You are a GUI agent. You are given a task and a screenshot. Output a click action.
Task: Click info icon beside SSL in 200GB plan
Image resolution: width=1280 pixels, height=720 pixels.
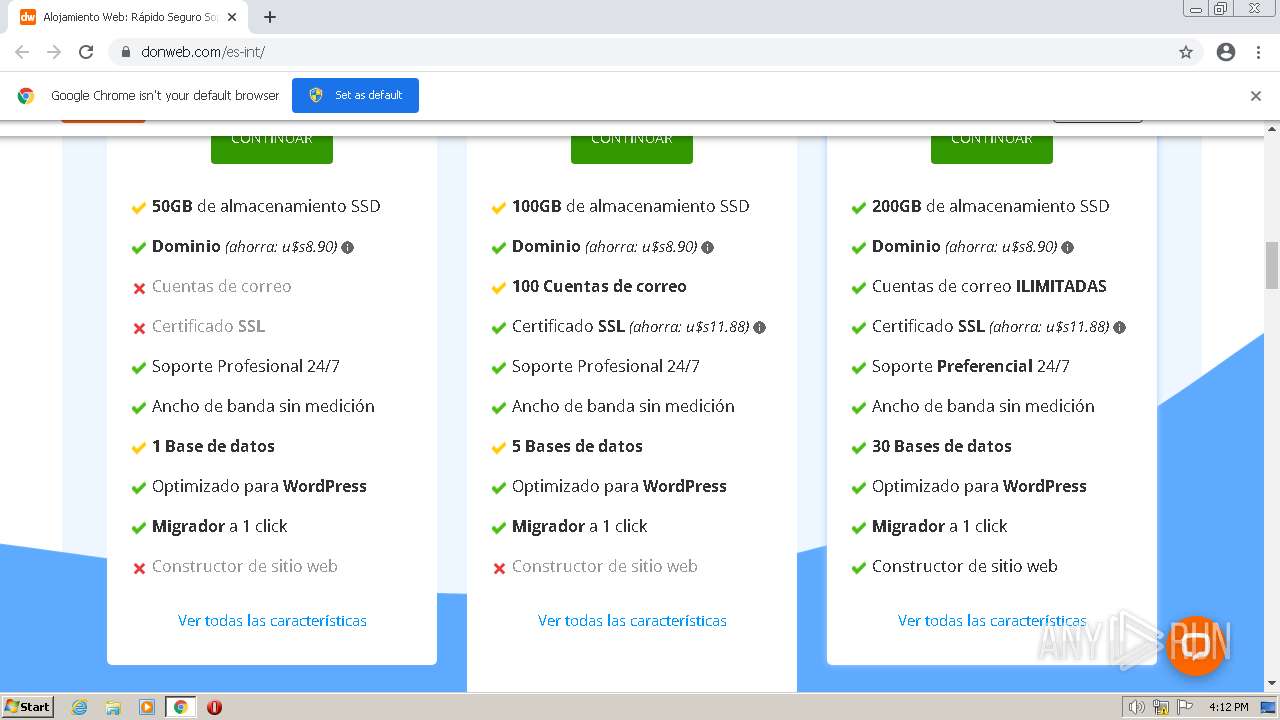1120,327
